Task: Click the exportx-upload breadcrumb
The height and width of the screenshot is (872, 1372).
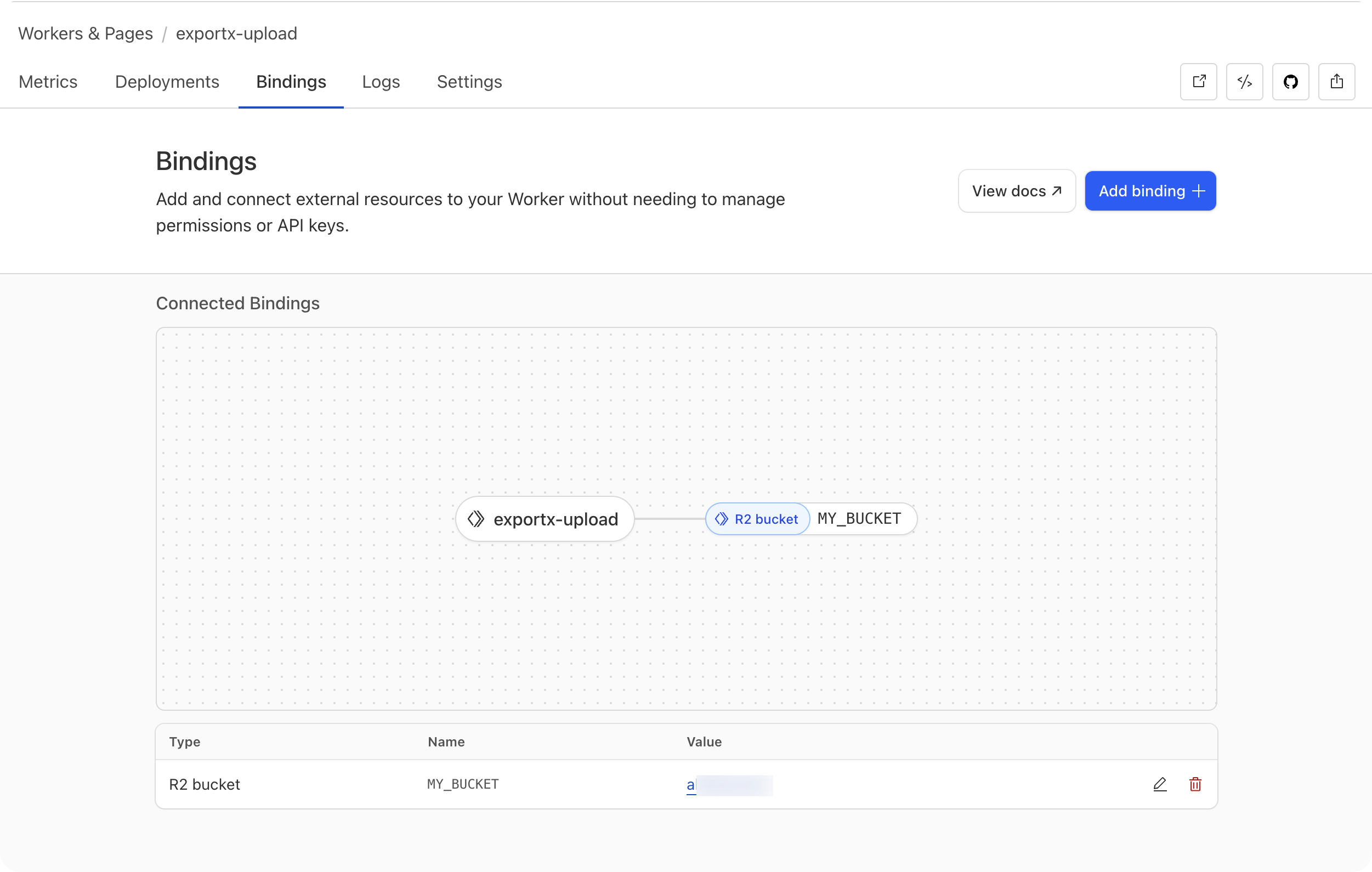Action: click(236, 33)
